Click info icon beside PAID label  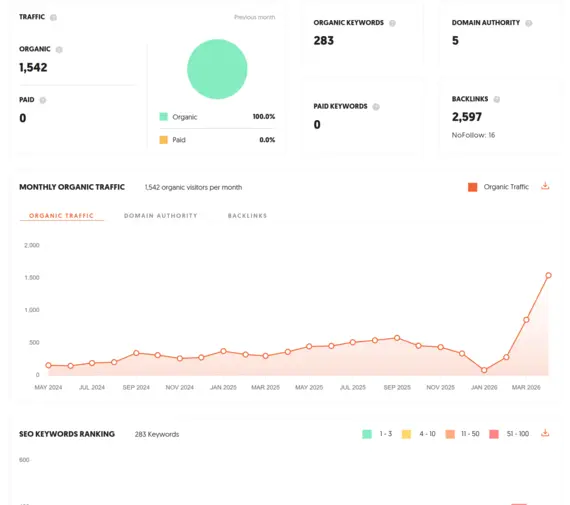[x=43, y=100]
